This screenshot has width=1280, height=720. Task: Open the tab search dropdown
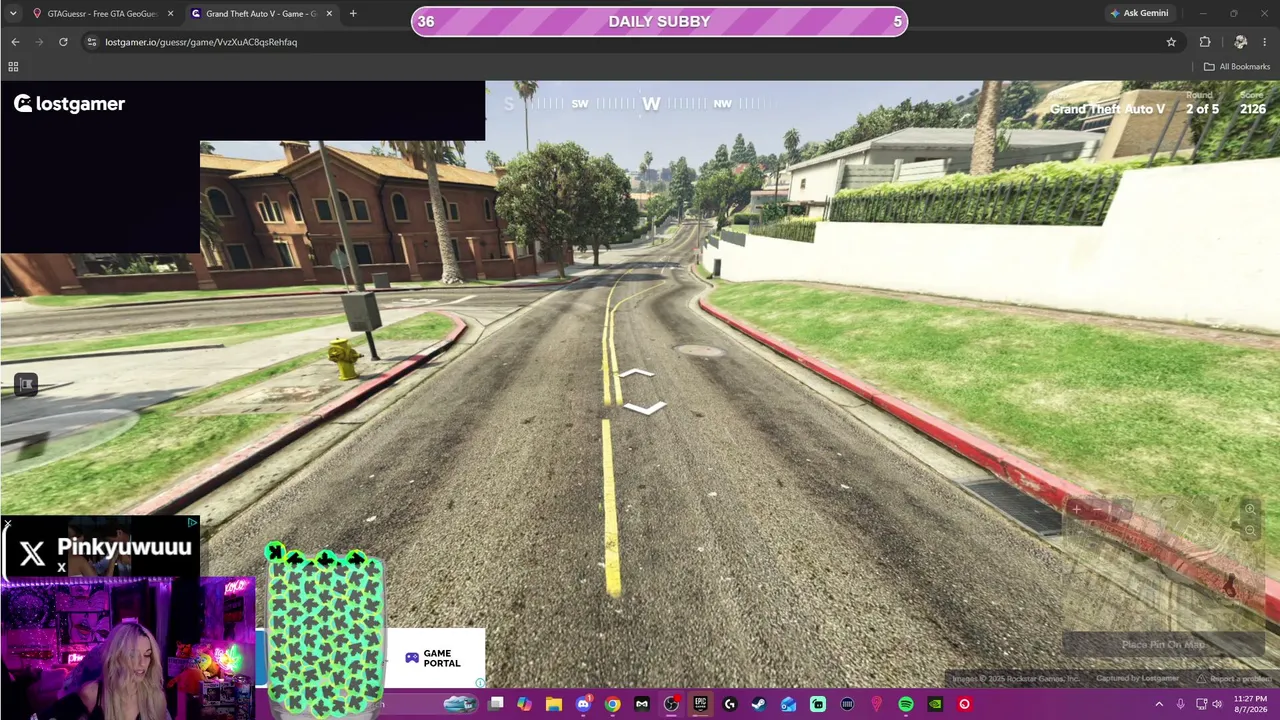(13, 14)
